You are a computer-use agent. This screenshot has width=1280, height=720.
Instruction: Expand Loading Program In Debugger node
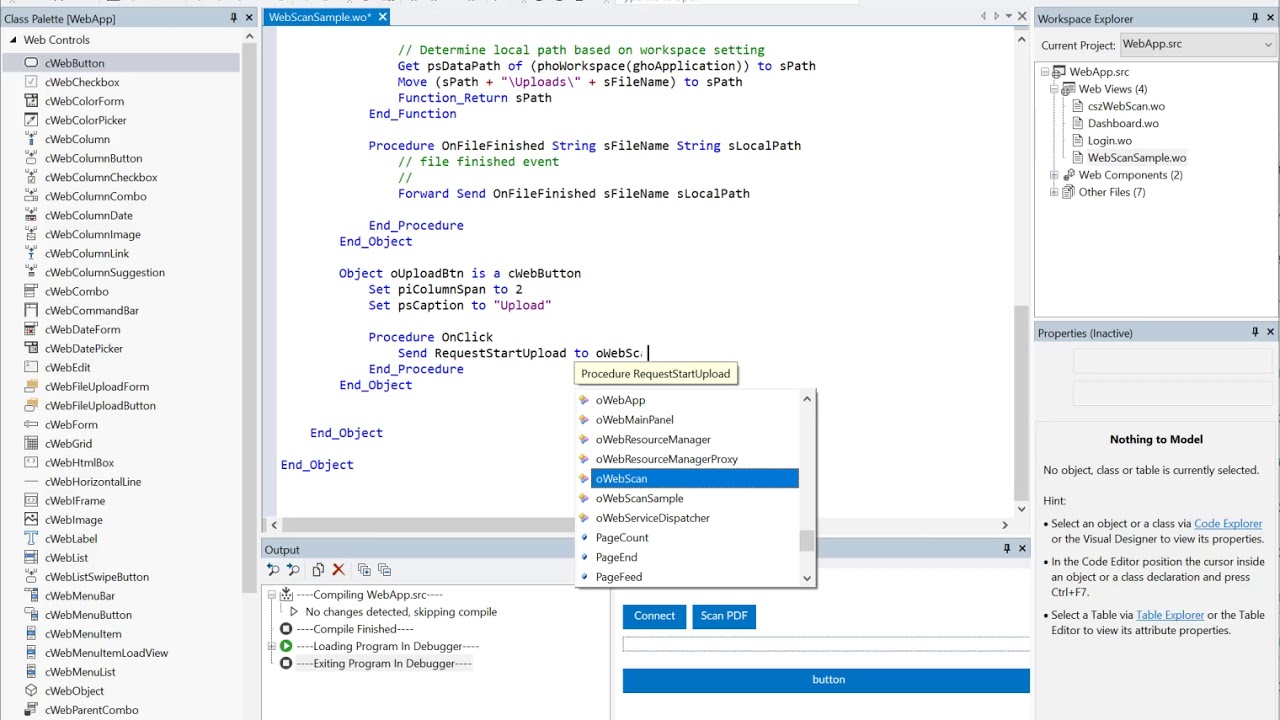271,647
